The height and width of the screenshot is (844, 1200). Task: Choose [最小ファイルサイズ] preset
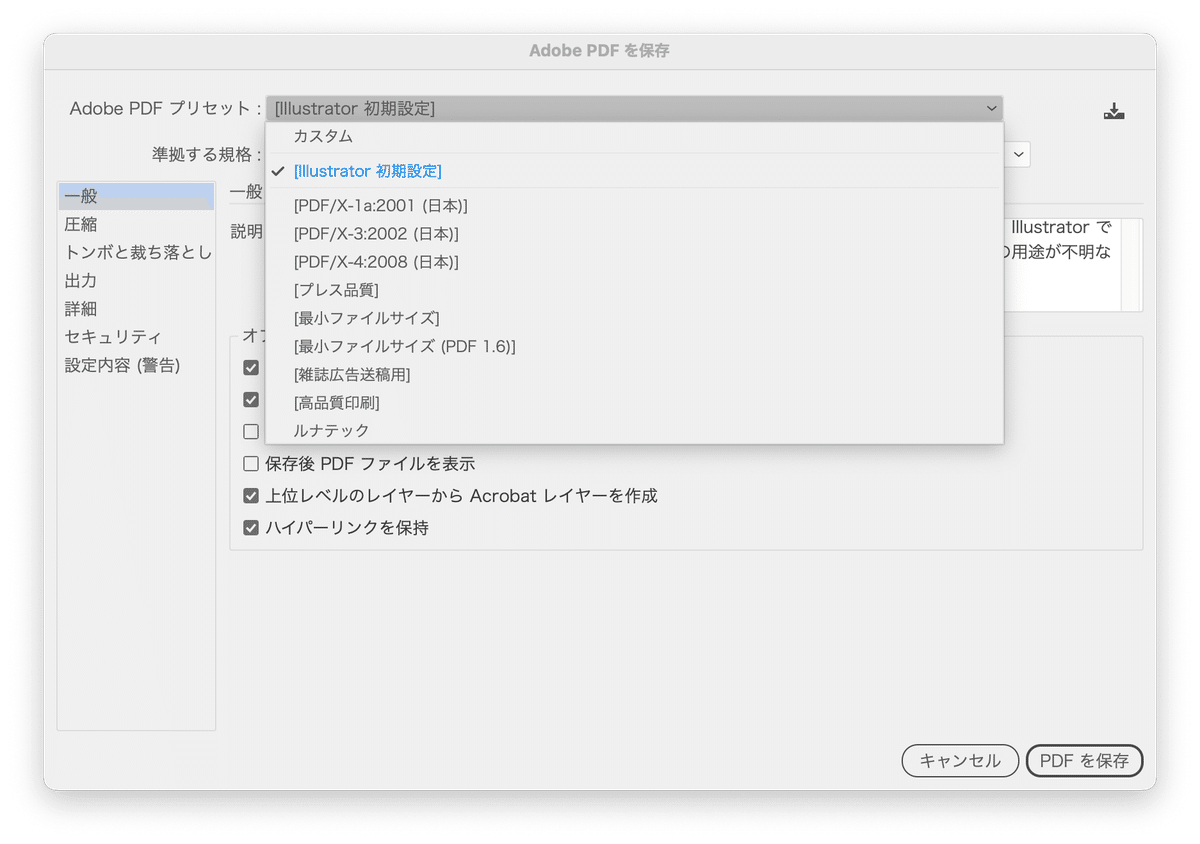click(x=634, y=318)
